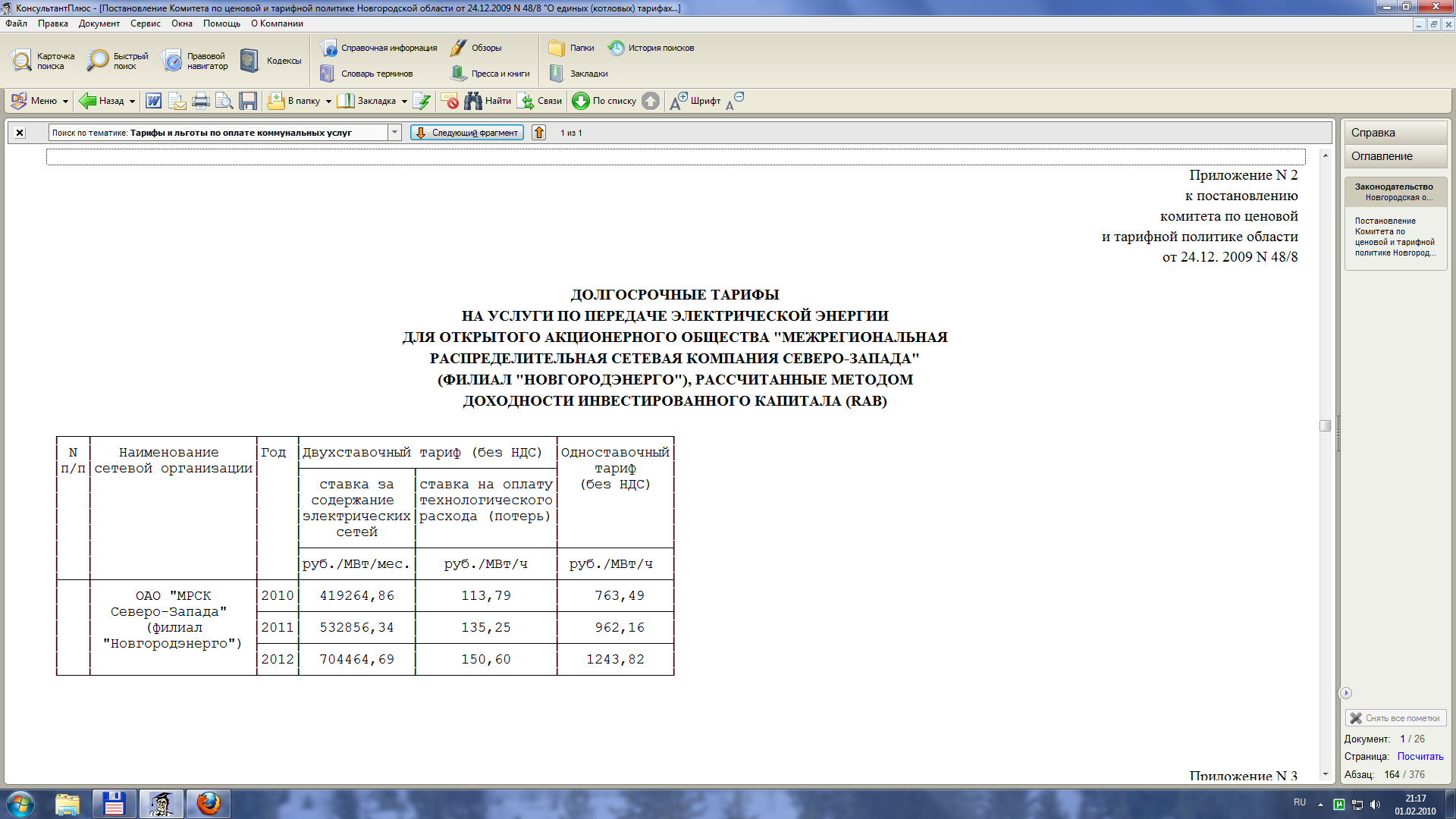Open the Назад history dropdown arrow
The width and height of the screenshot is (1456, 819).
click(x=132, y=102)
